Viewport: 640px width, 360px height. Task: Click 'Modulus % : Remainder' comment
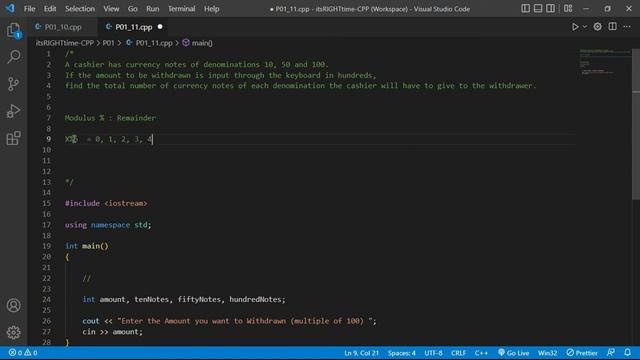click(x=110, y=118)
